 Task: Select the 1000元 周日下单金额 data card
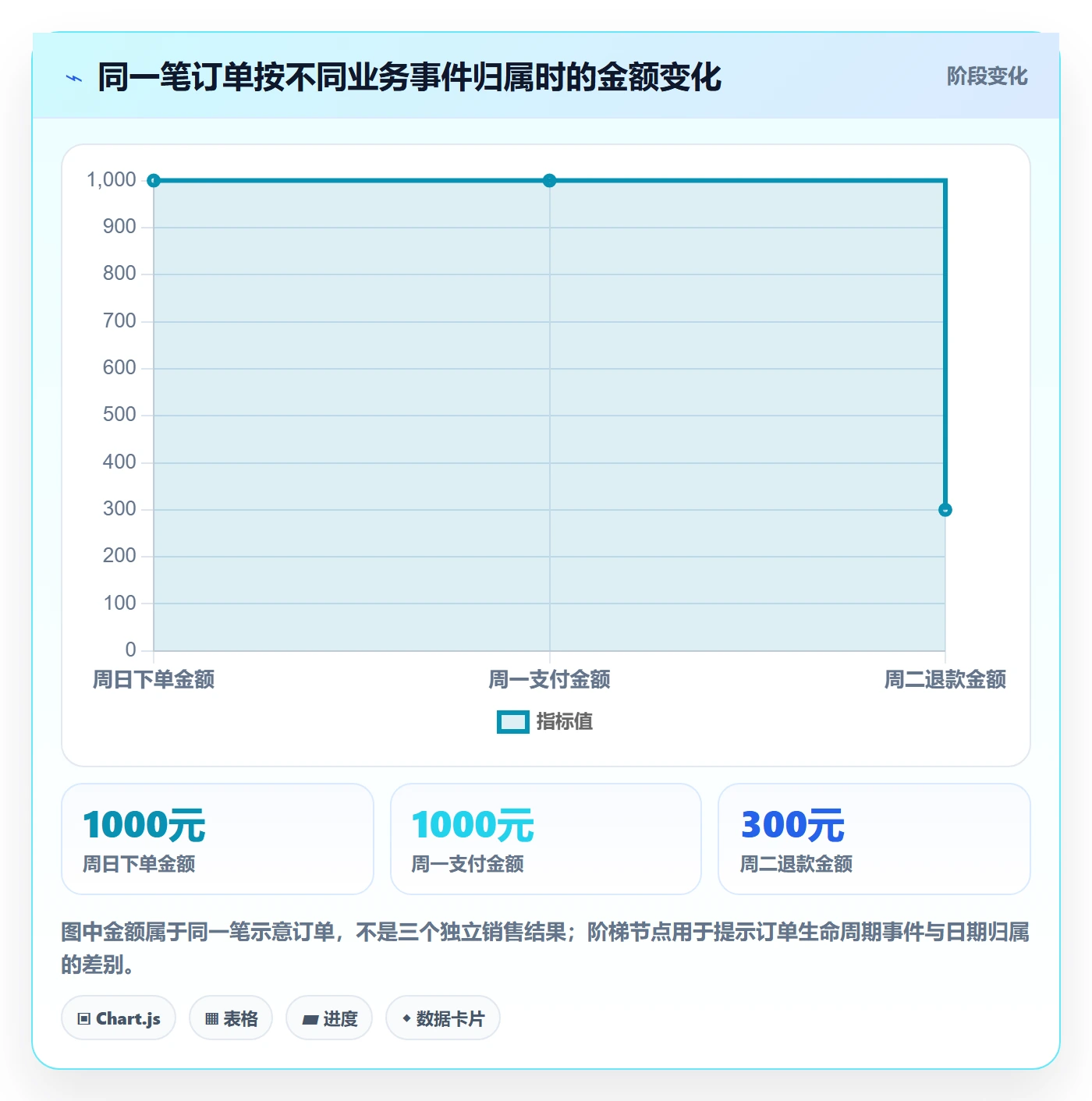(218, 839)
